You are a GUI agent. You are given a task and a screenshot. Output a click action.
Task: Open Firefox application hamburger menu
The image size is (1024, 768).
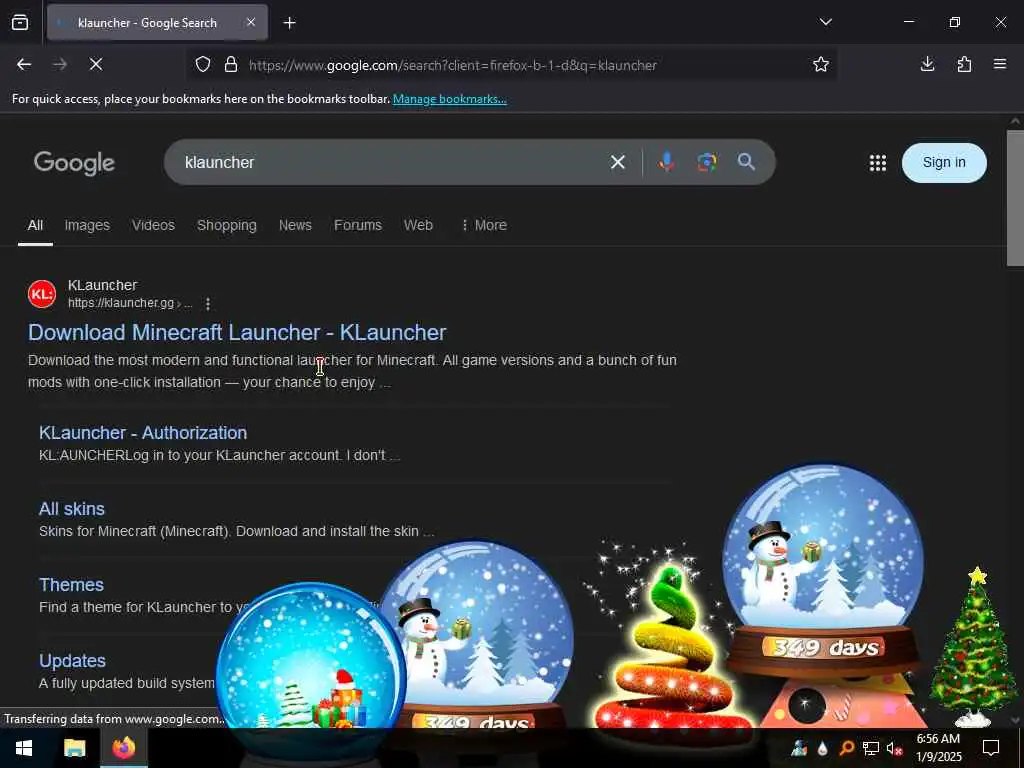1000,64
